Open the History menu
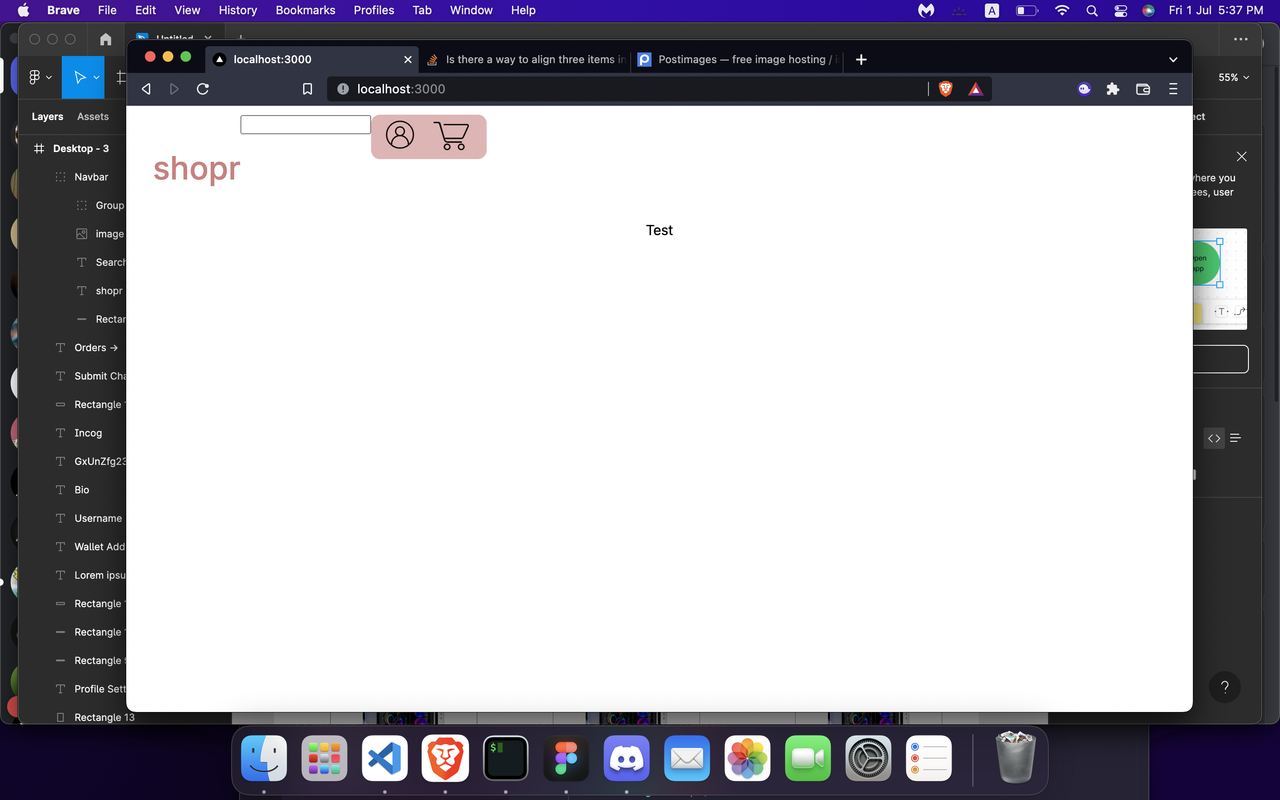 click(238, 10)
